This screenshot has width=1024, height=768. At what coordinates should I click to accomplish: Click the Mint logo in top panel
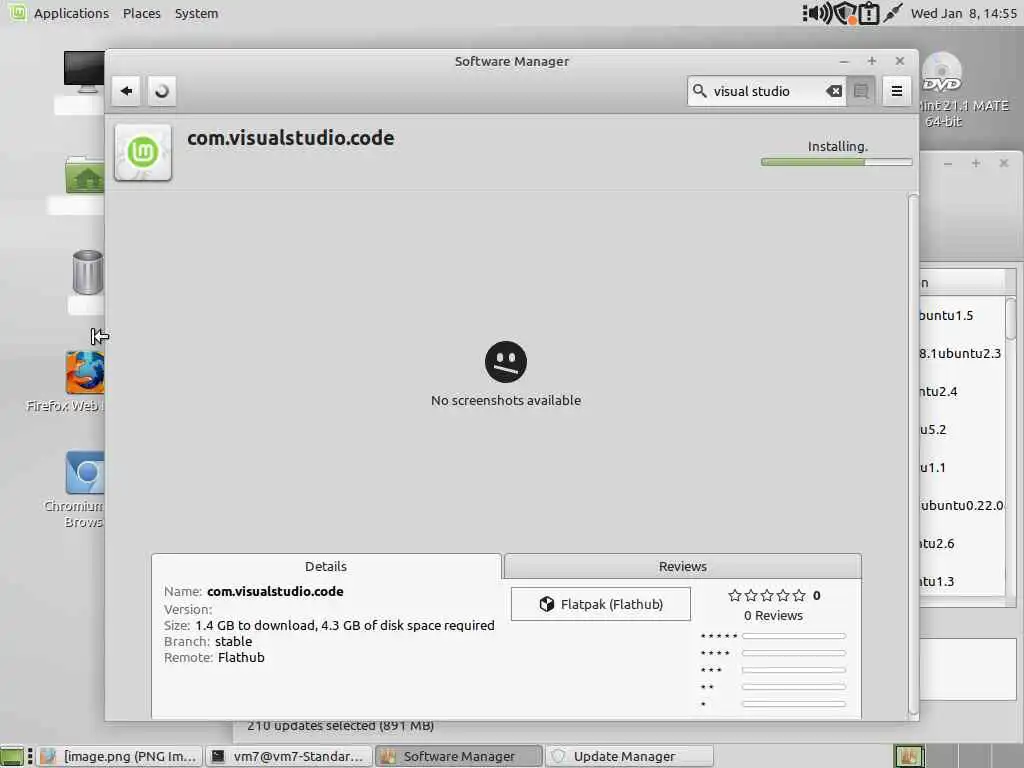(18, 12)
